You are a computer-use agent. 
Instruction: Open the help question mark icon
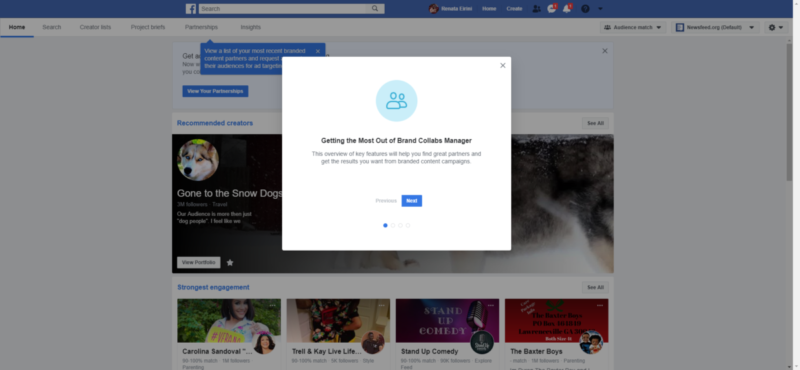(x=585, y=9)
